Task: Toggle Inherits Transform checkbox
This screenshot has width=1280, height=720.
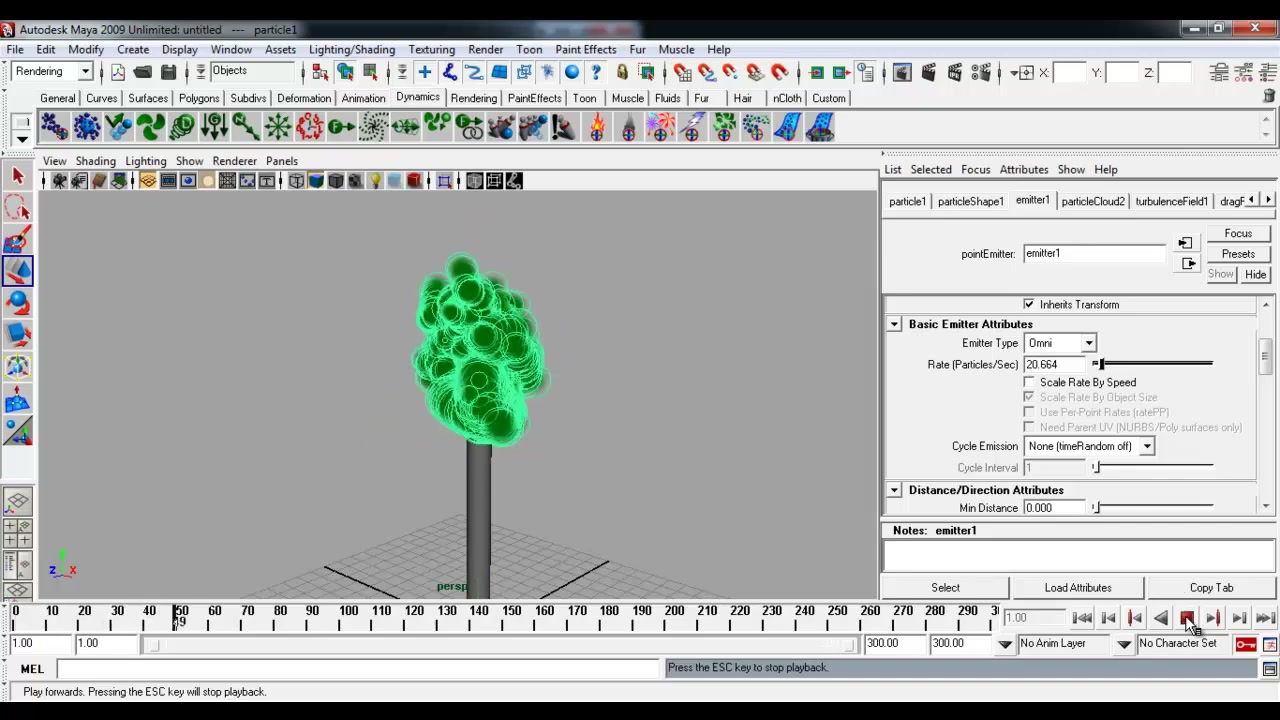Action: [1029, 304]
